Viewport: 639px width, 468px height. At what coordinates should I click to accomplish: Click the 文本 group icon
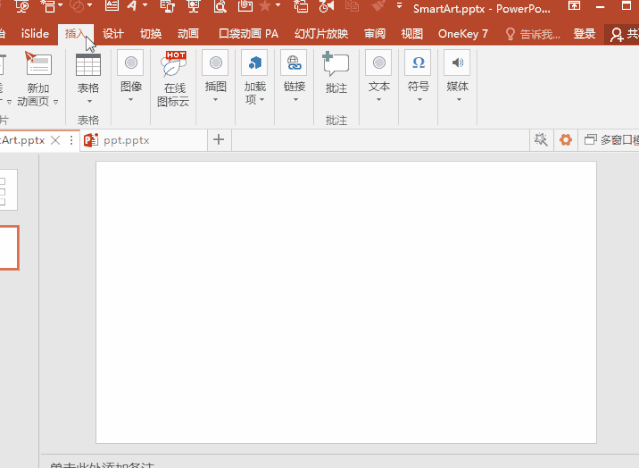click(379, 63)
